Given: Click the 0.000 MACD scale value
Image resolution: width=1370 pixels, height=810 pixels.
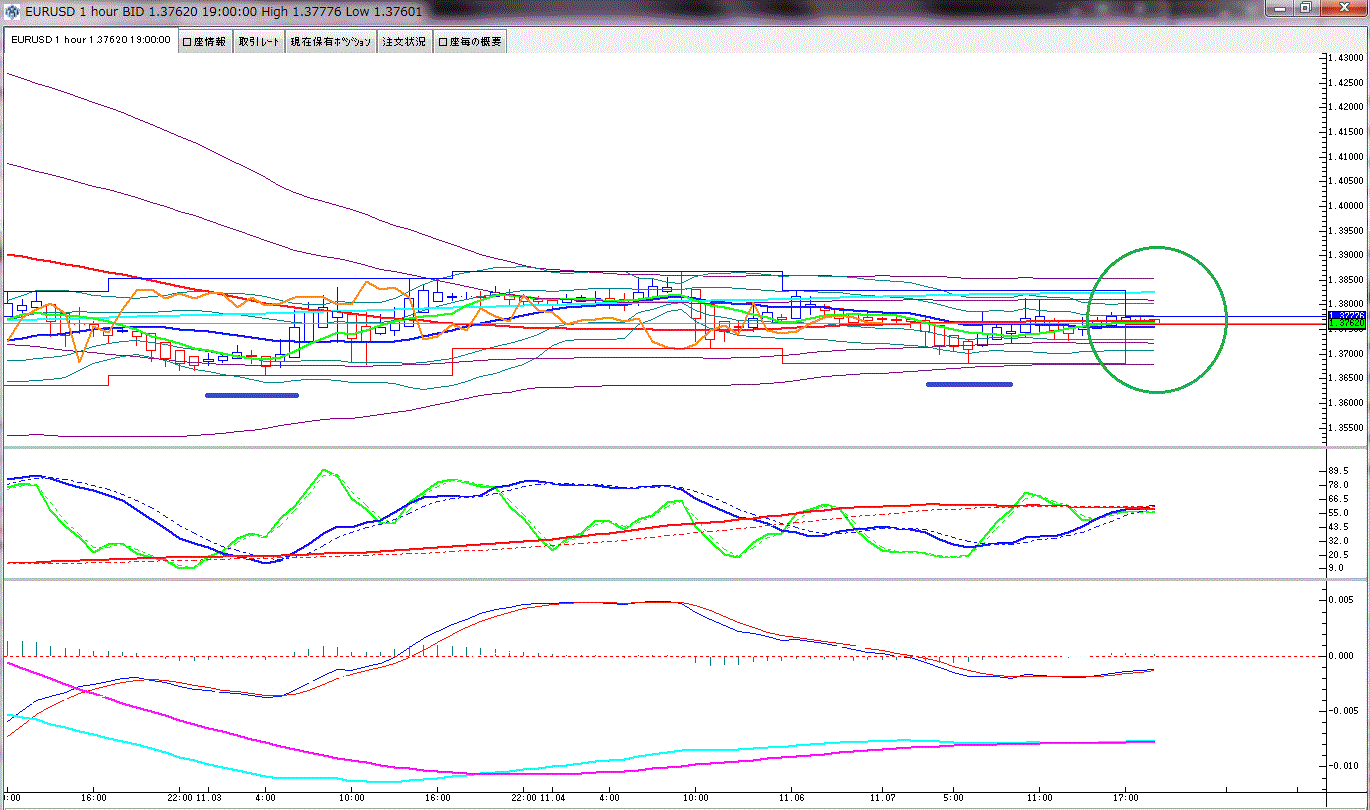Looking at the screenshot, I should [1341, 656].
